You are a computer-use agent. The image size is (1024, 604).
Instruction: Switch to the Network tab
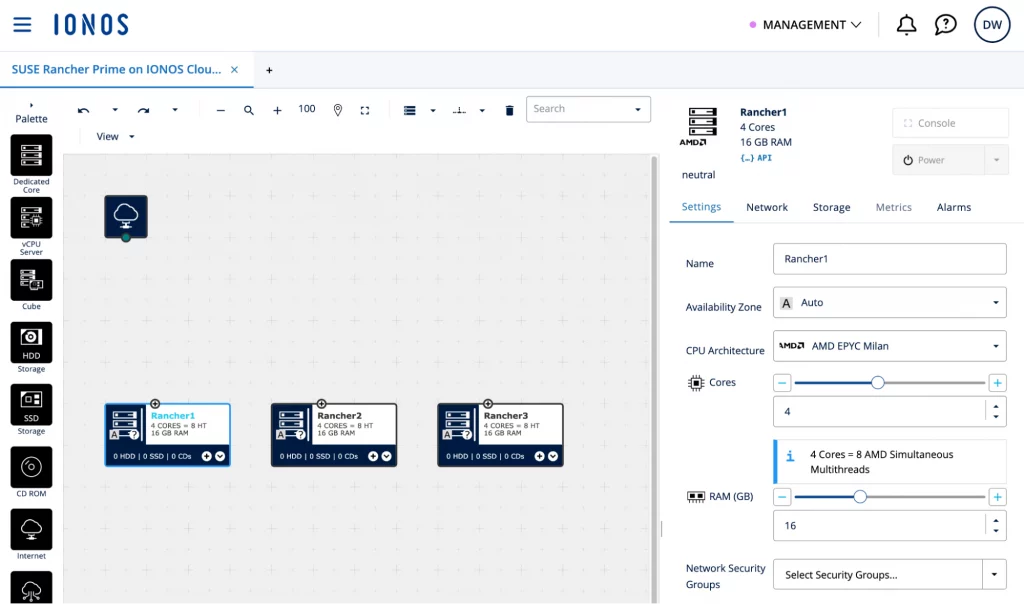(767, 207)
